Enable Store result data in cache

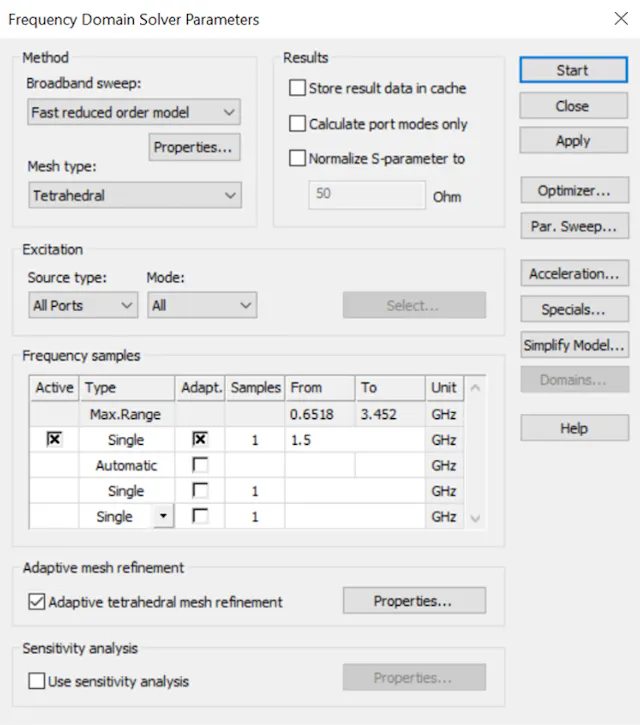[297, 88]
